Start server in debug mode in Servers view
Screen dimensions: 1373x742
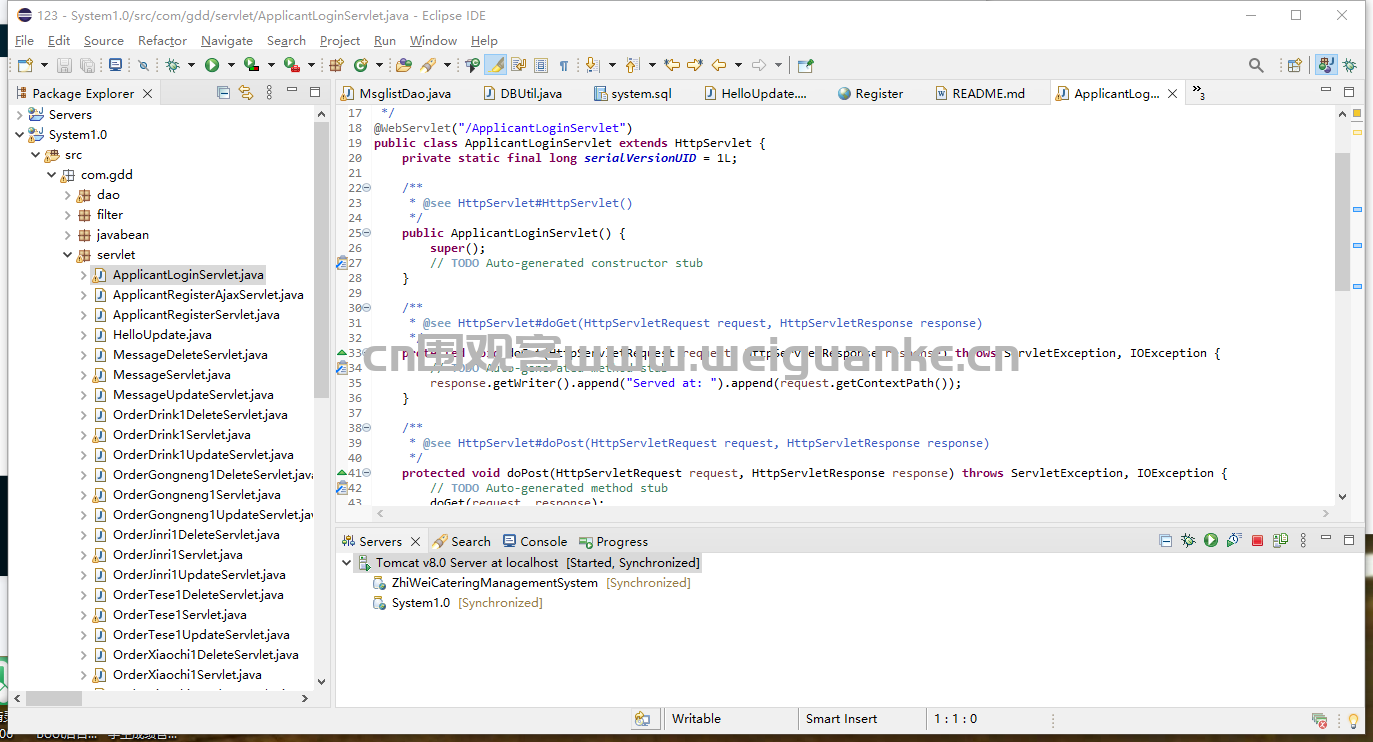(1188, 541)
